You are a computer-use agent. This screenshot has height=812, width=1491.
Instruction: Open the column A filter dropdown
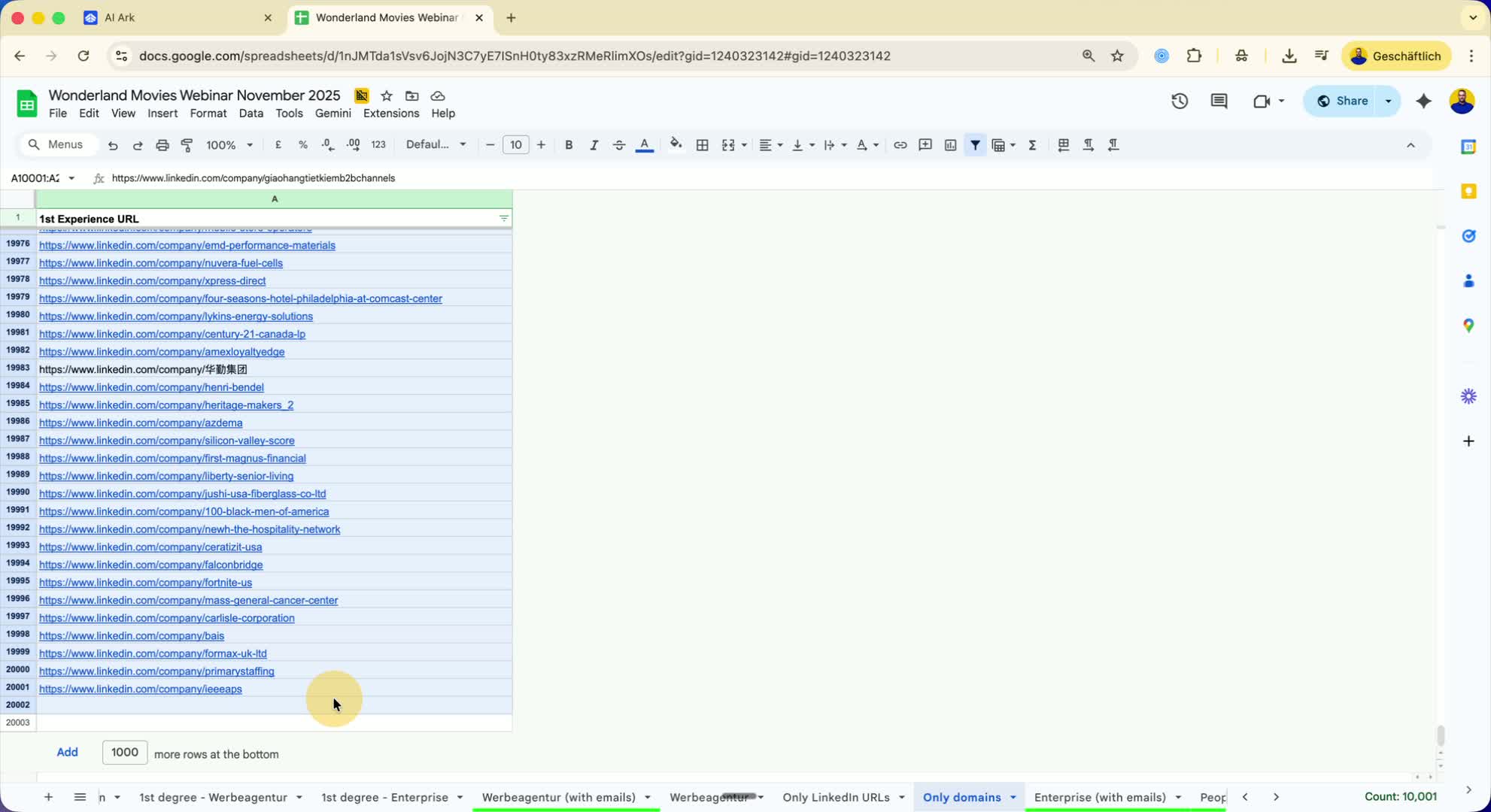503,219
